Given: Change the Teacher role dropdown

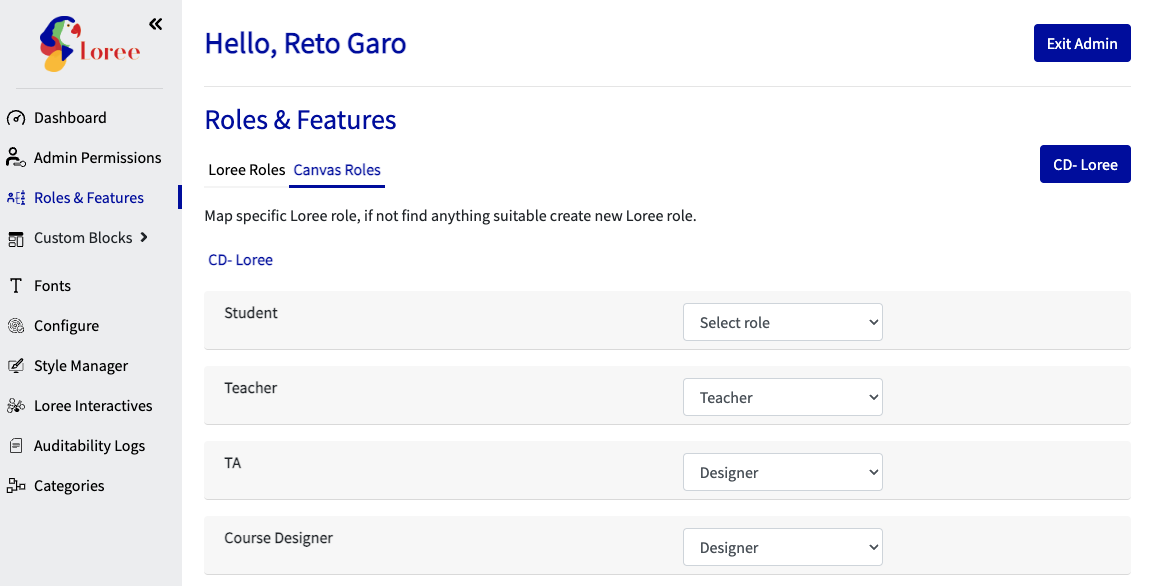Looking at the screenshot, I should [x=782, y=397].
